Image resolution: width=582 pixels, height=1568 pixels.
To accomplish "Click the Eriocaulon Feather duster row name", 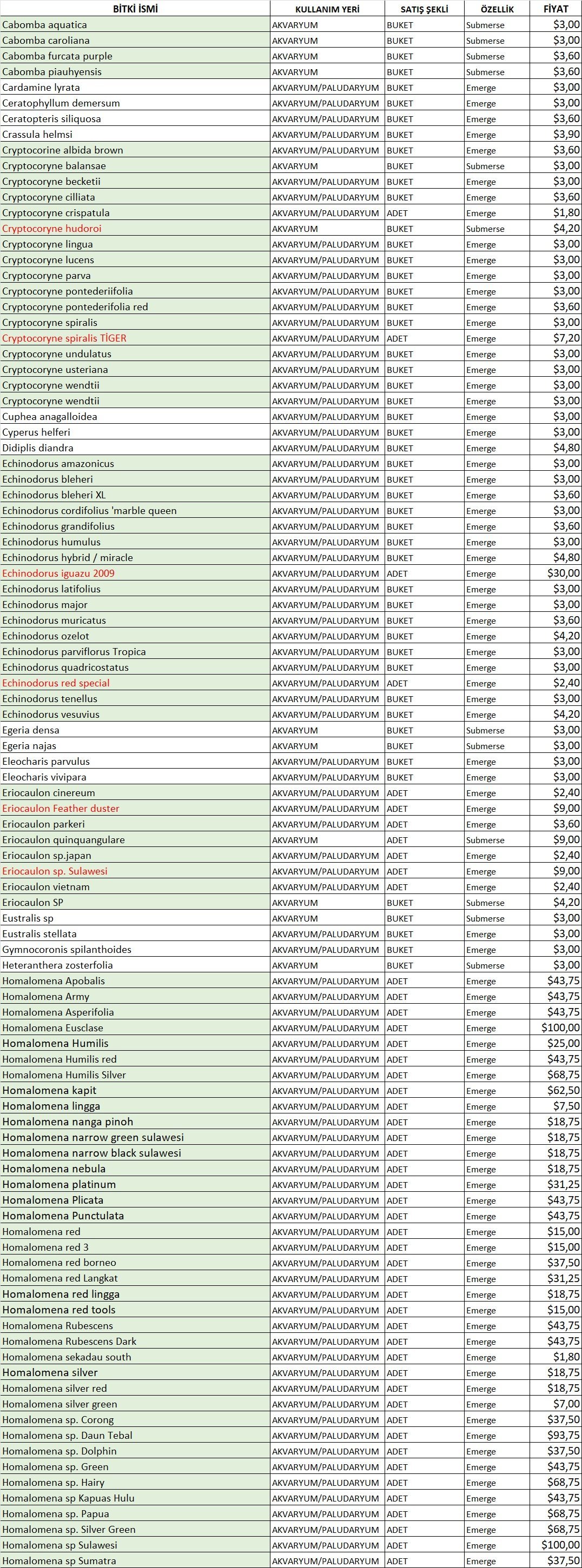I will click(61, 809).
